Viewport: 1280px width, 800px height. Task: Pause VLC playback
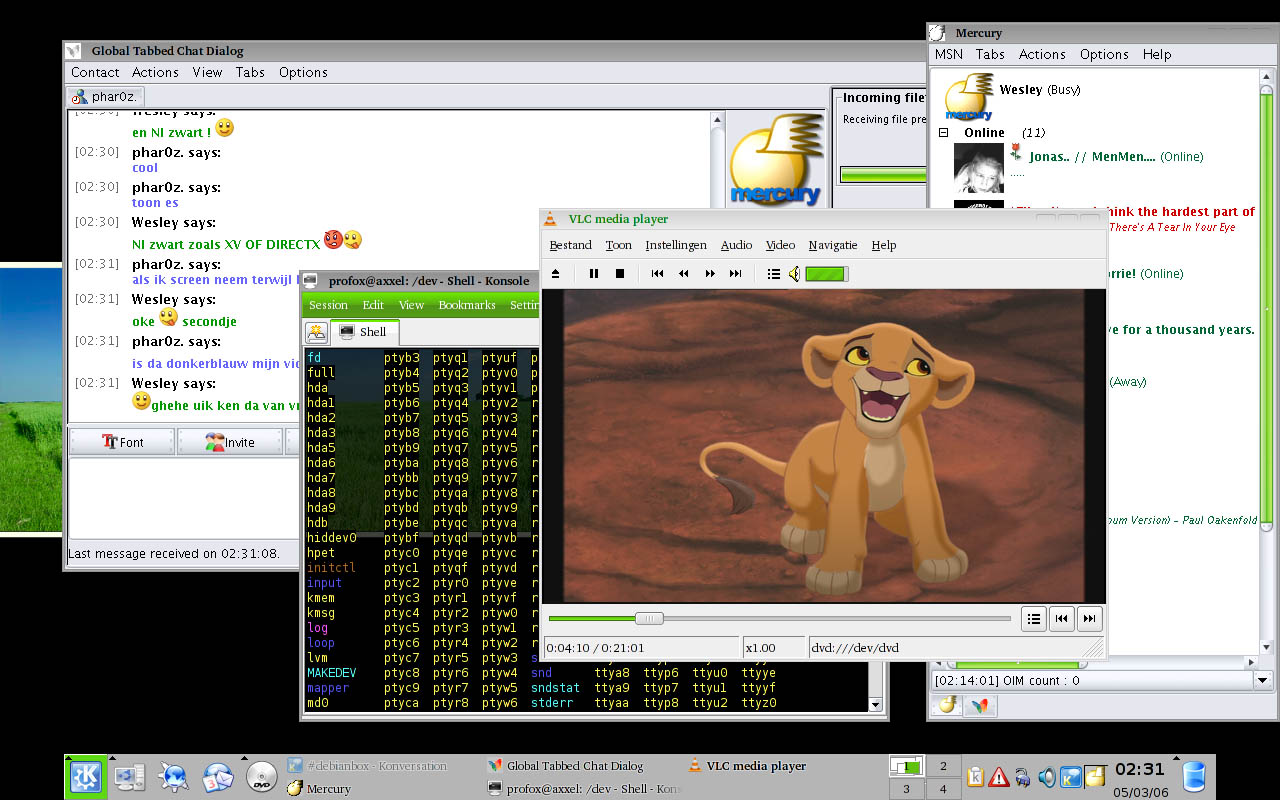click(x=594, y=274)
